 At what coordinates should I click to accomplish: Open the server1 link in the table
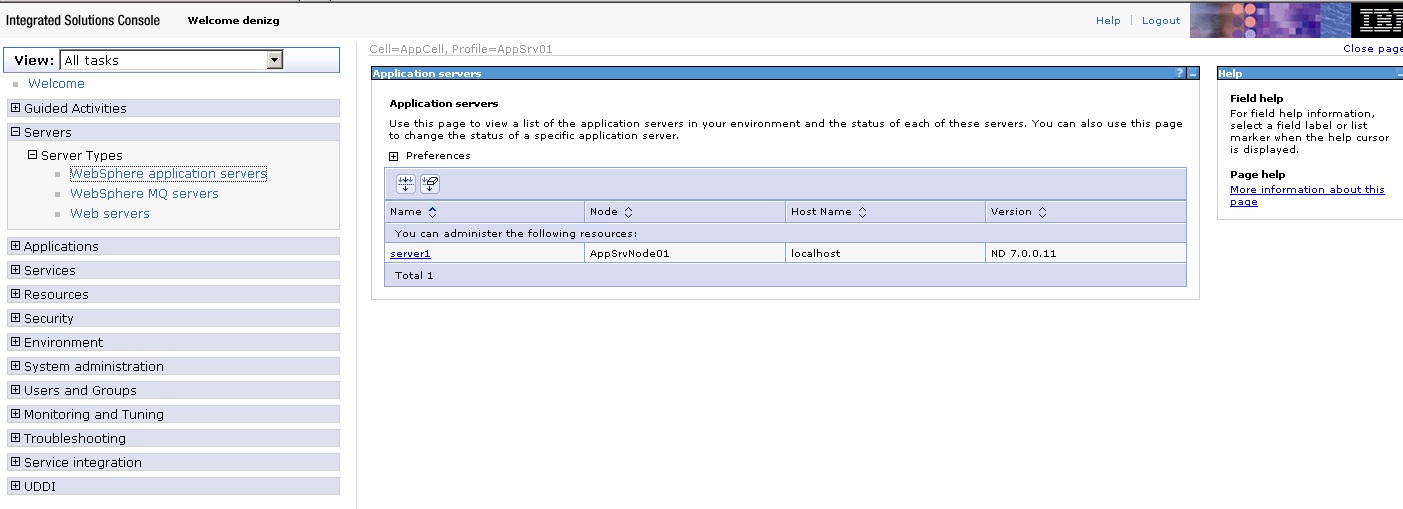410,254
